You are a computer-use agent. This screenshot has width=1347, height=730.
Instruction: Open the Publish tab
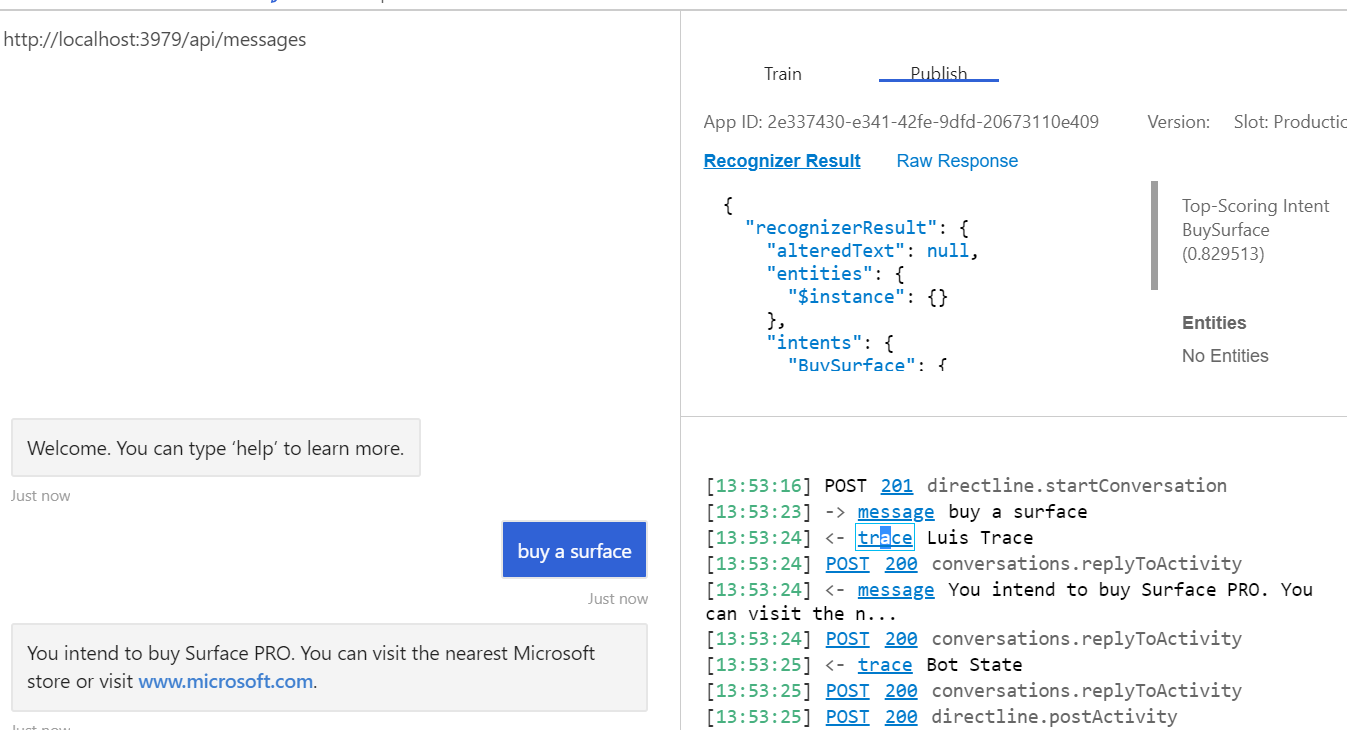click(x=938, y=74)
